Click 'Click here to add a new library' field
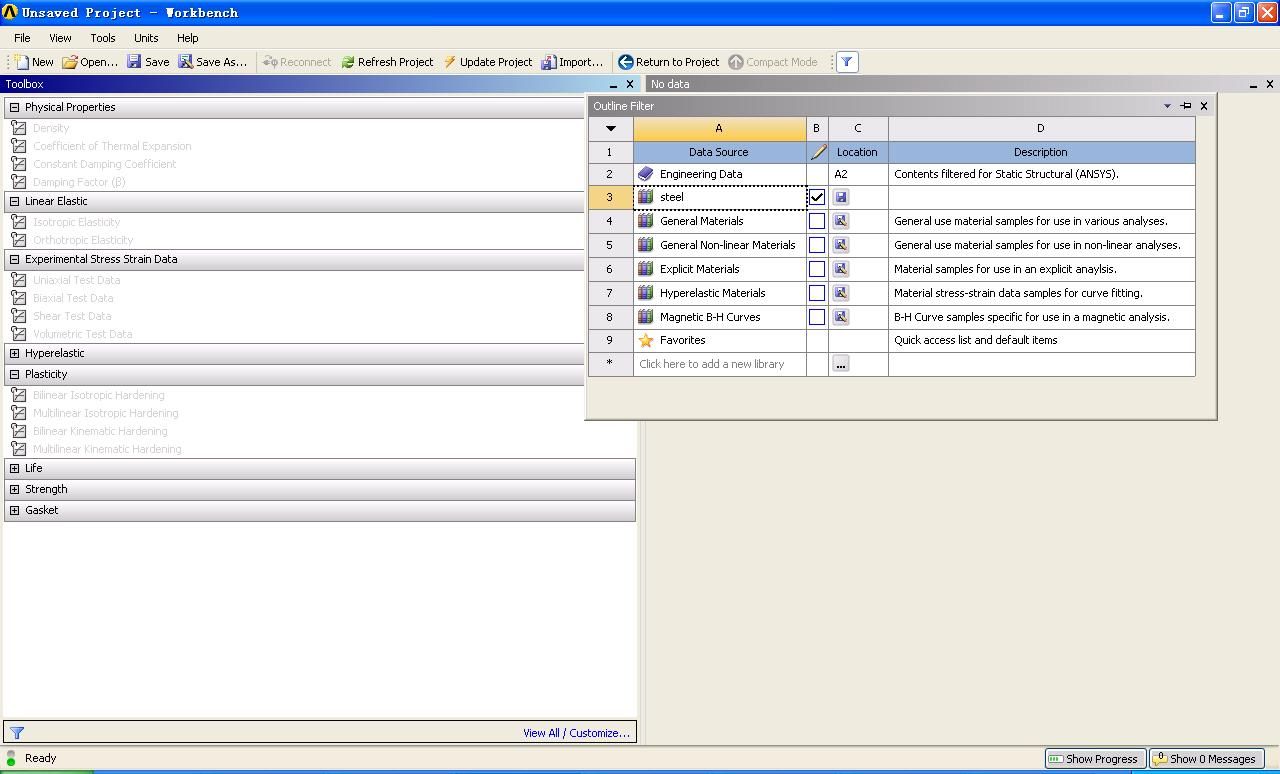Viewport: 1280px width, 774px height. tap(719, 364)
